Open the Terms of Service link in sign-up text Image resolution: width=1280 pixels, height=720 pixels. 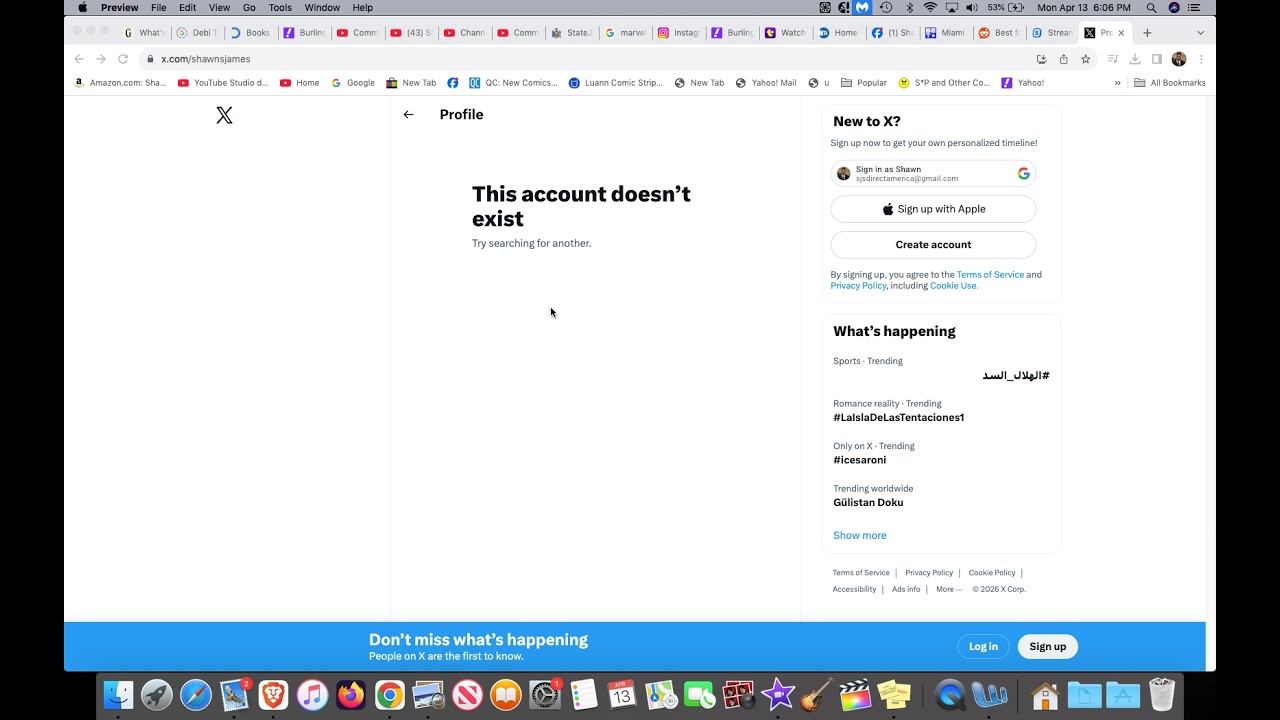[990, 275]
